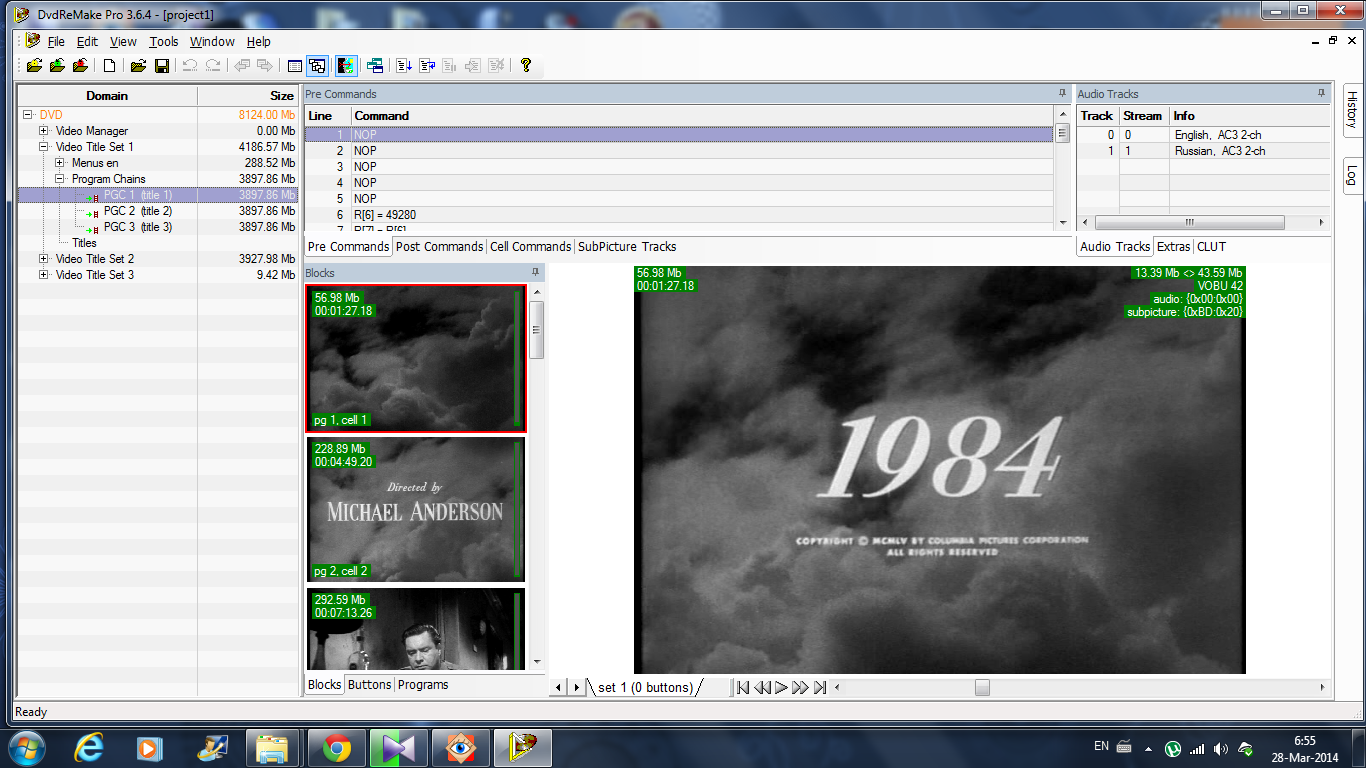Pin the Audio Tracks panel
This screenshot has width=1366, height=768.
pyautogui.click(x=1321, y=93)
